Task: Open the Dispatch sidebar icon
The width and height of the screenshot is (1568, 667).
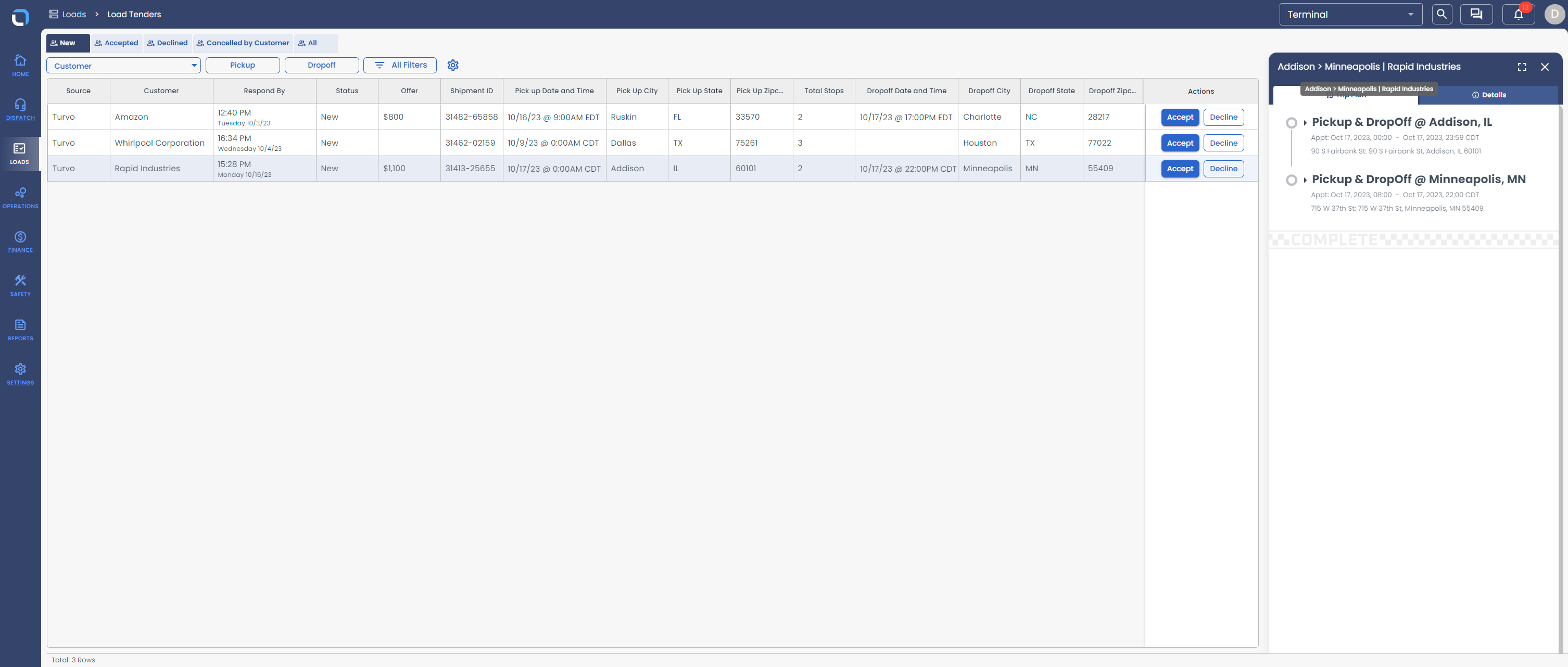Action: pos(20,110)
